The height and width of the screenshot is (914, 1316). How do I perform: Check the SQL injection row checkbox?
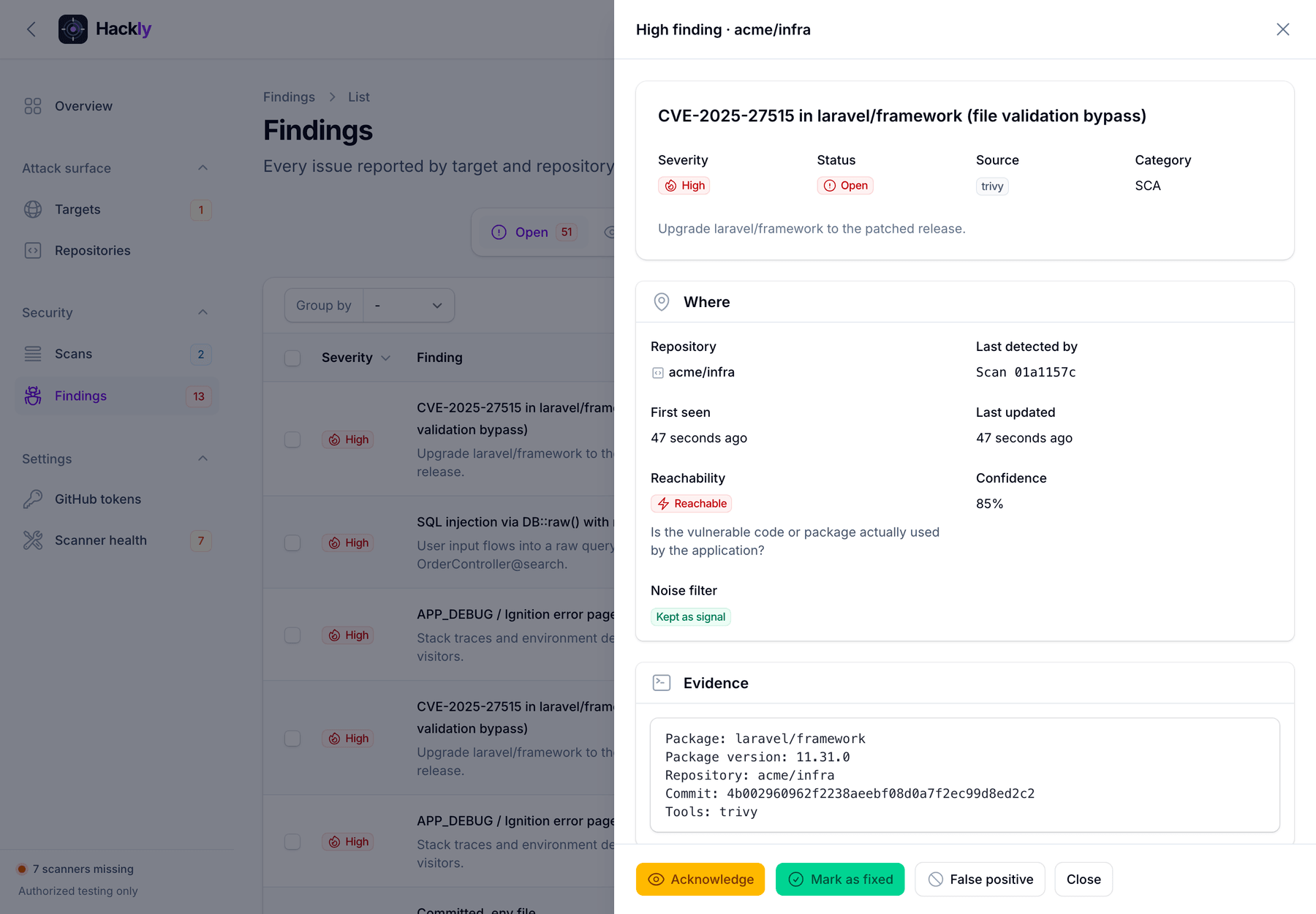click(x=292, y=543)
